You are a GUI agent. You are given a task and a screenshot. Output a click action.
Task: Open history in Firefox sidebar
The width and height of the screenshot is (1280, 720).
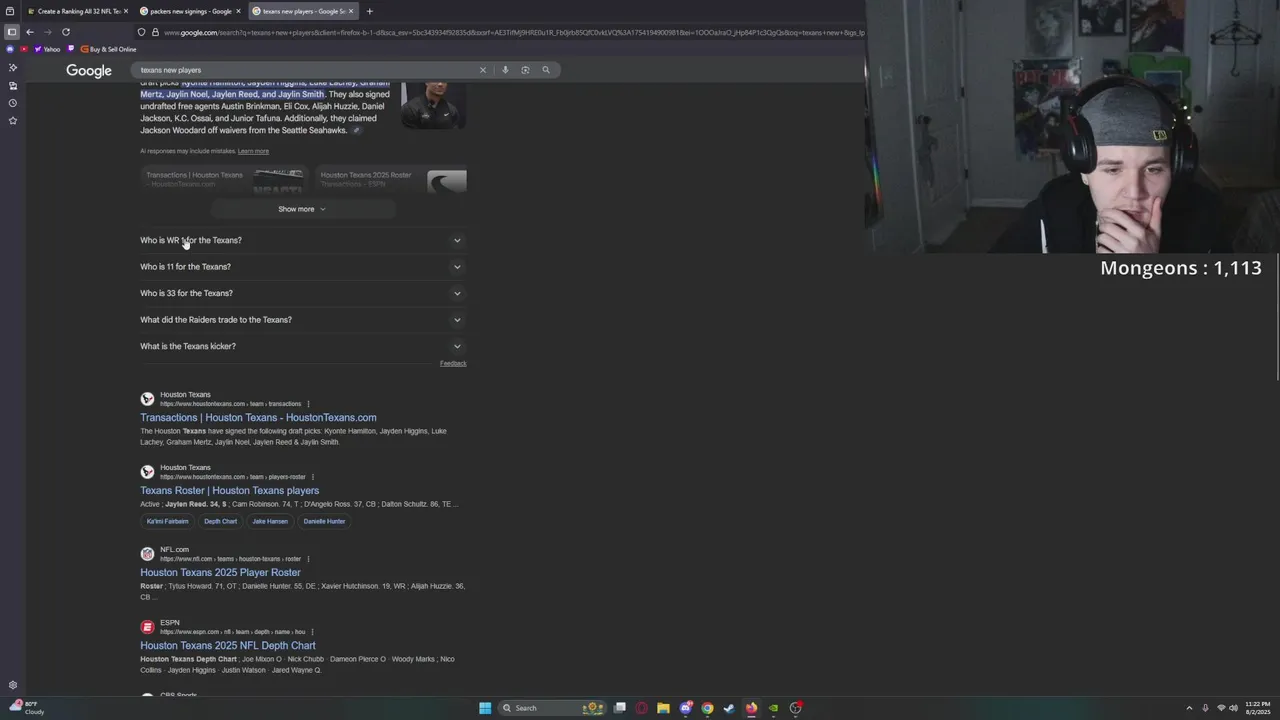point(13,103)
